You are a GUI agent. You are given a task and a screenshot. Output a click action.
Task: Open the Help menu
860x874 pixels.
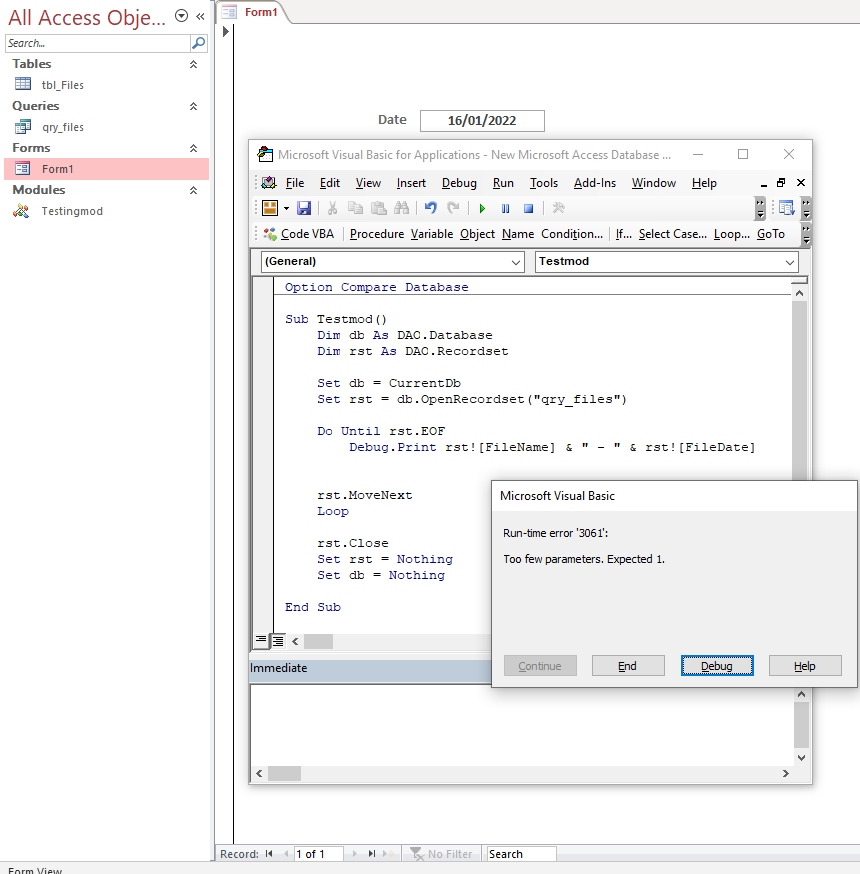point(704,183)
